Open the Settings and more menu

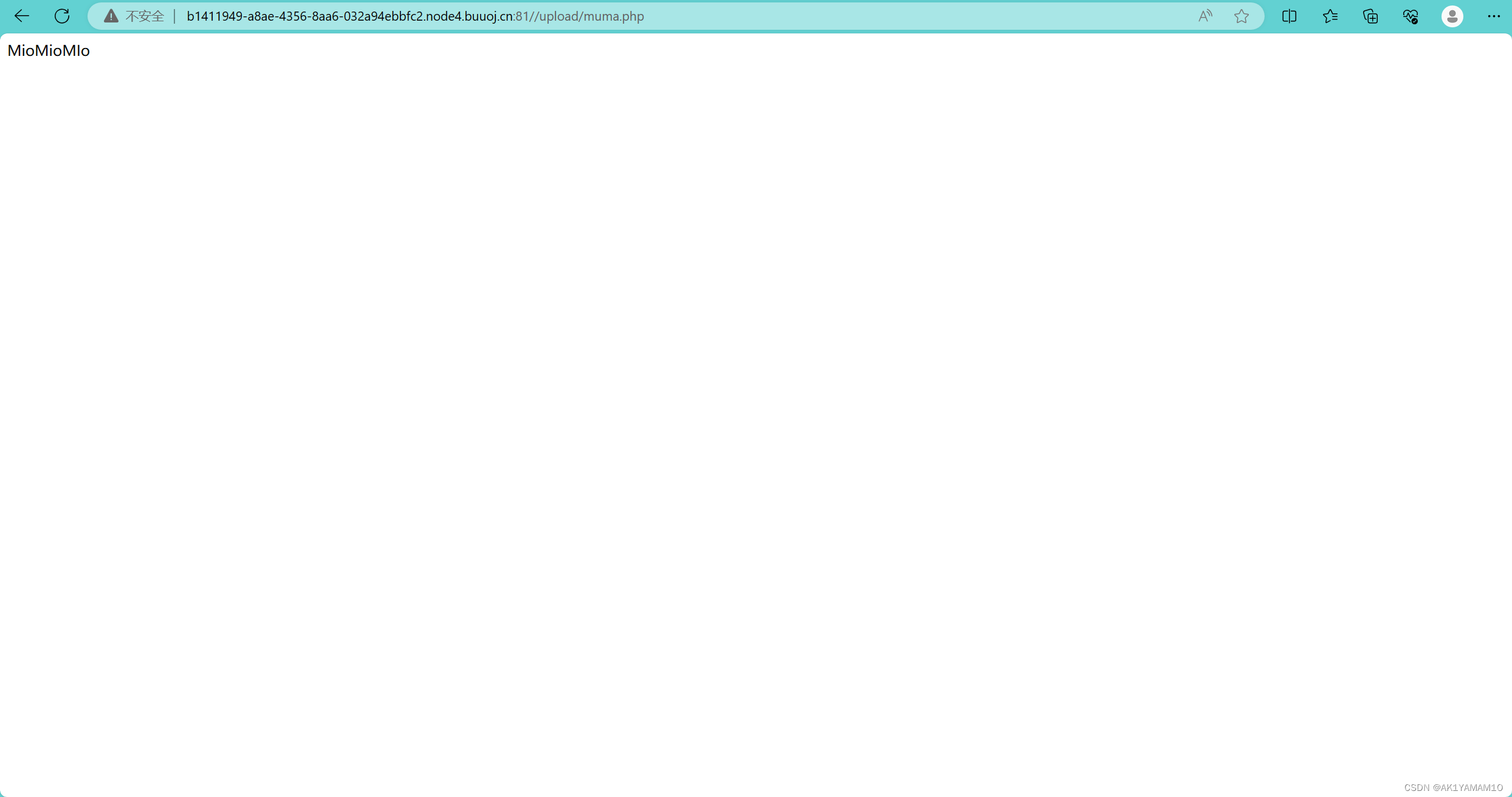pos(1494,16)
